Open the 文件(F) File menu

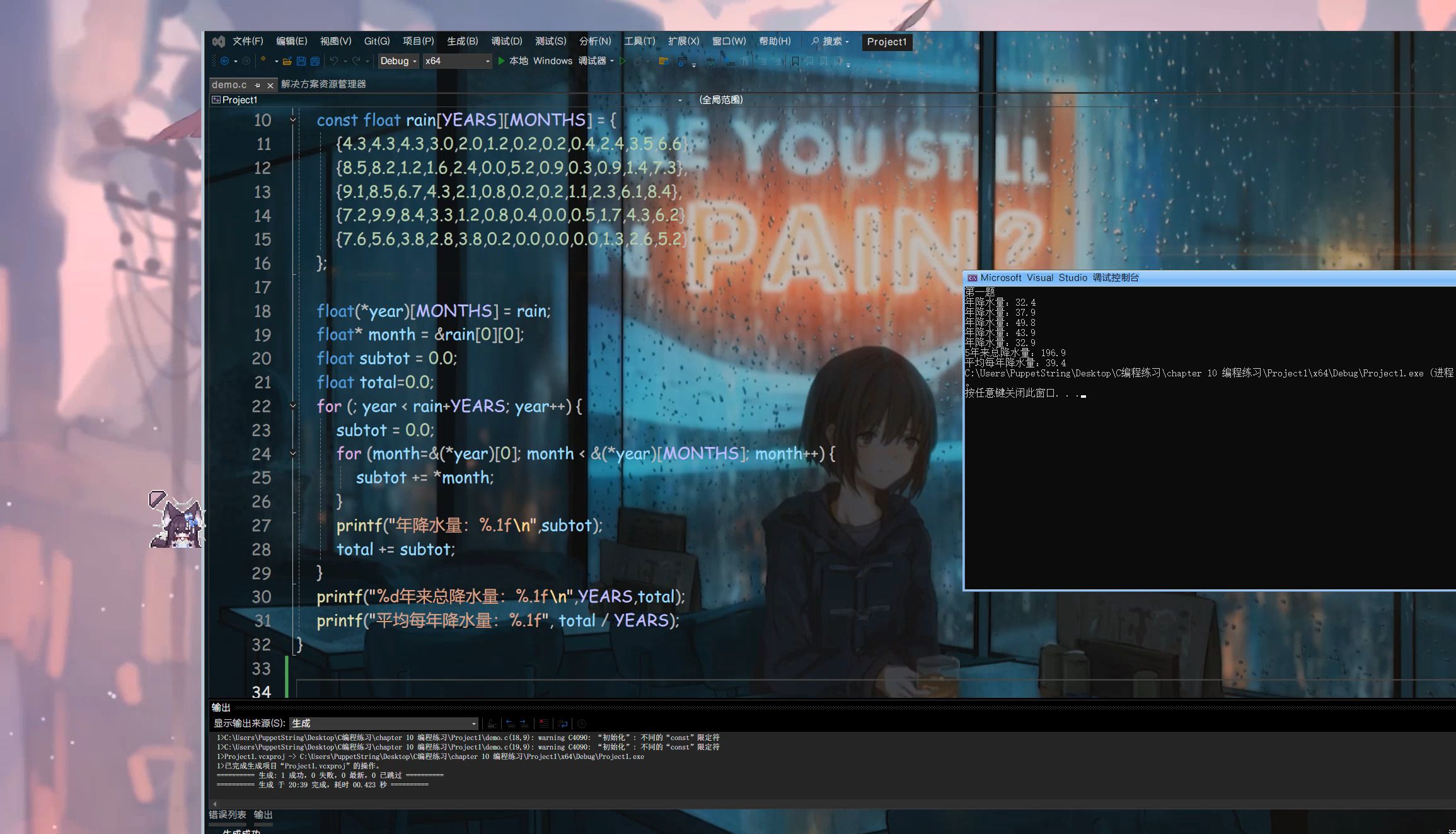coord(248,41)
